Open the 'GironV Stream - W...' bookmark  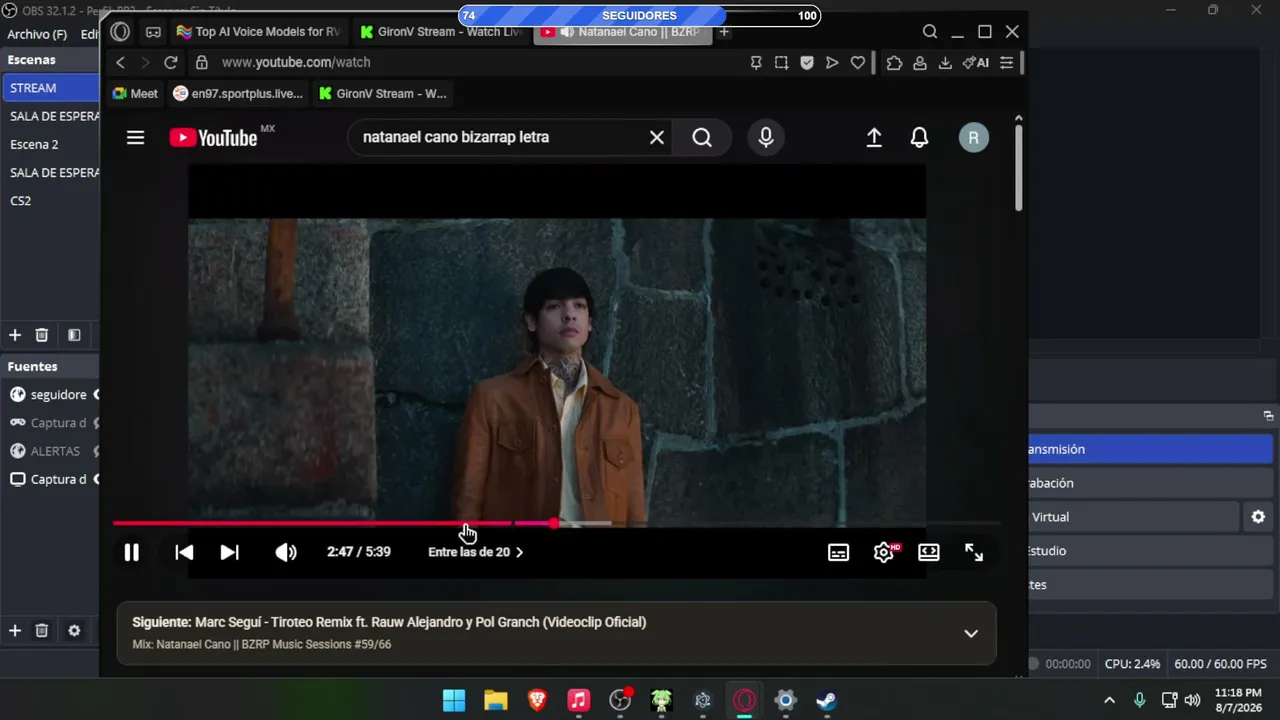[x=382, y=93]
